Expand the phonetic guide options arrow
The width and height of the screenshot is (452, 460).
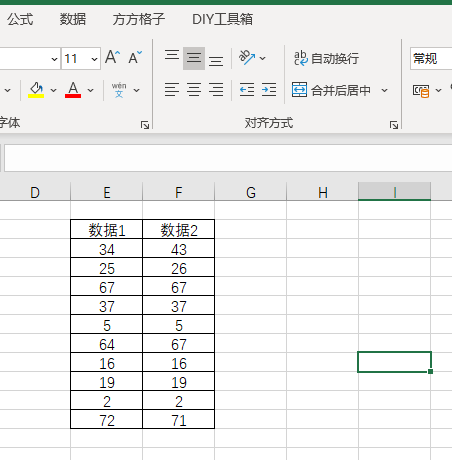[136, 90]
